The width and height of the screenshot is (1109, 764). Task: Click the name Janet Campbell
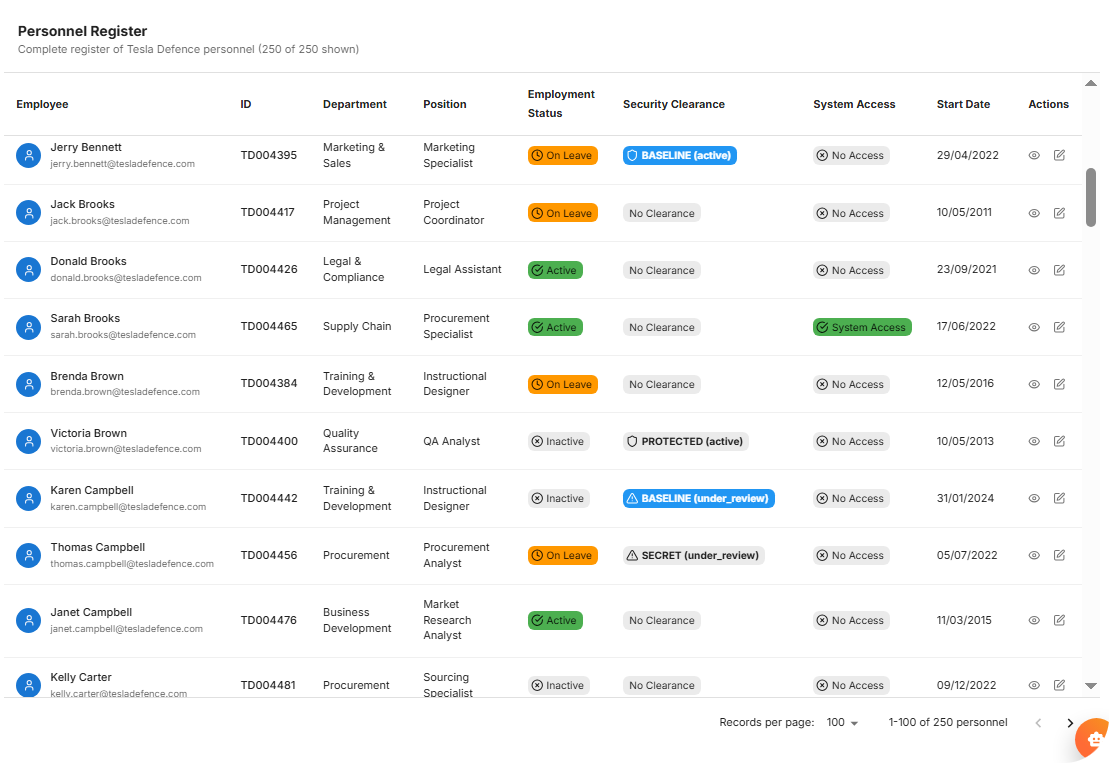(91, 613)
